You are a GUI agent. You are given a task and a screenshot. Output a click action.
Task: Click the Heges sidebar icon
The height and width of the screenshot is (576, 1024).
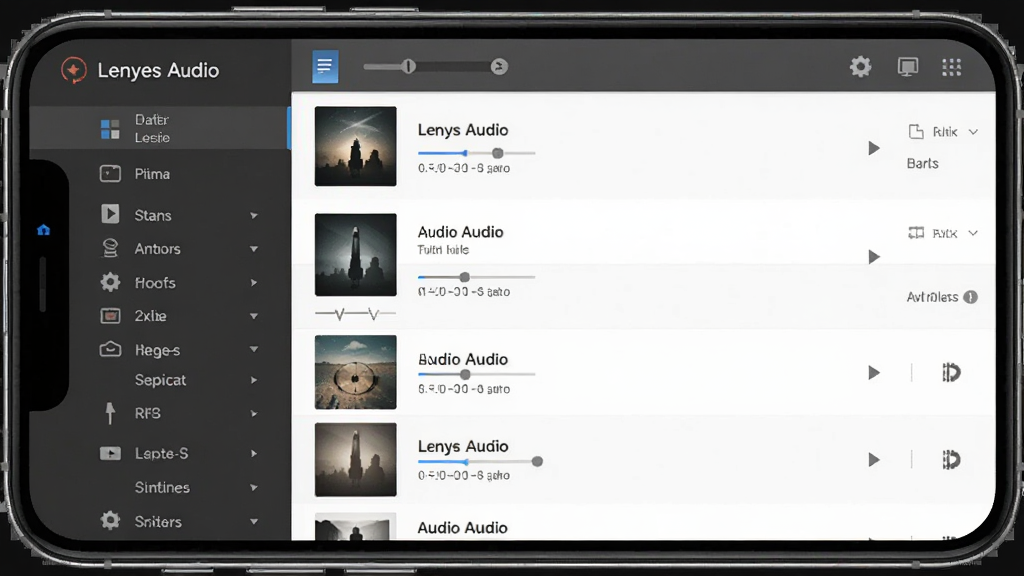[110, 349]
